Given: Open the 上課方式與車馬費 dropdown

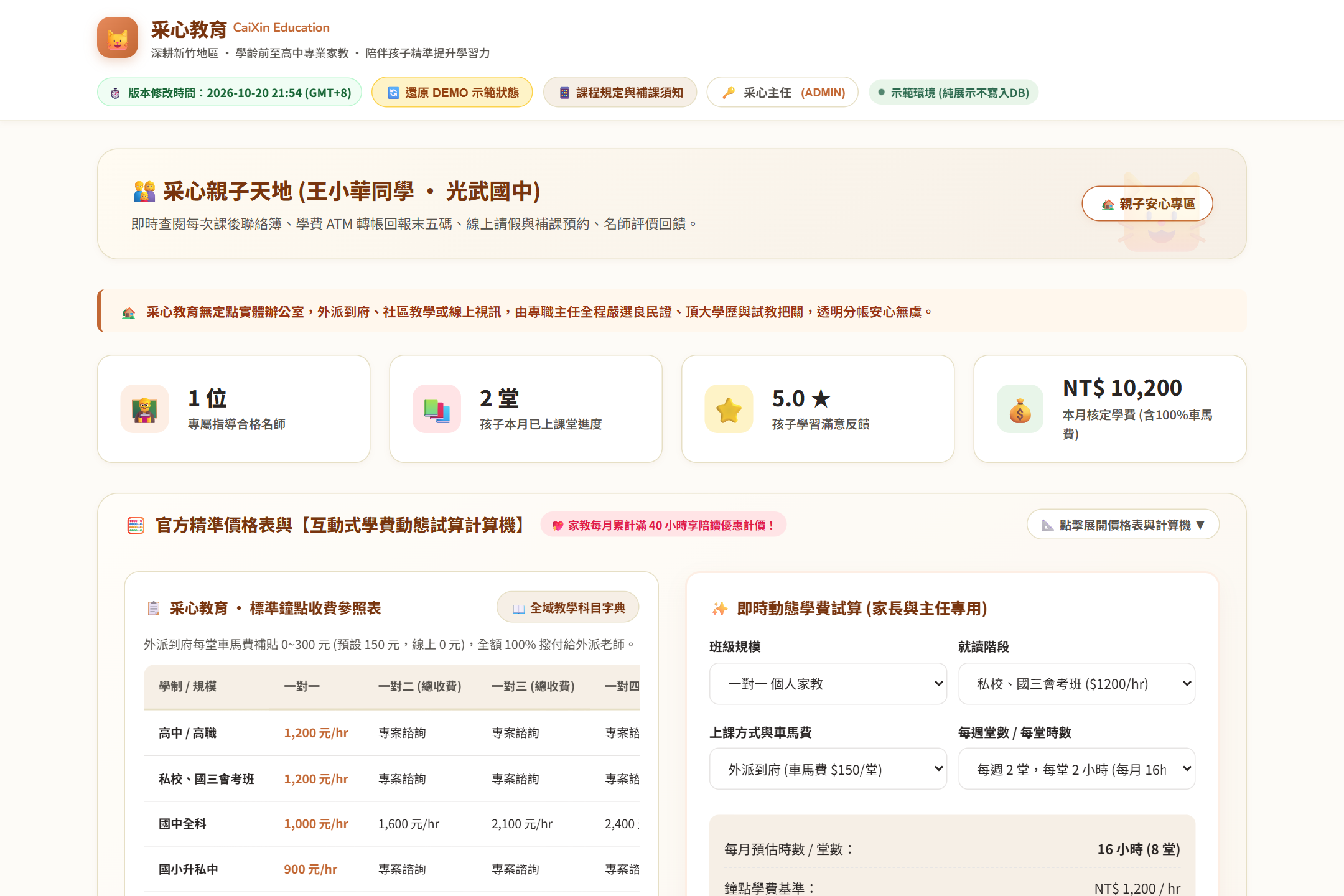Looking at the screenshot, I should (828, 769).
